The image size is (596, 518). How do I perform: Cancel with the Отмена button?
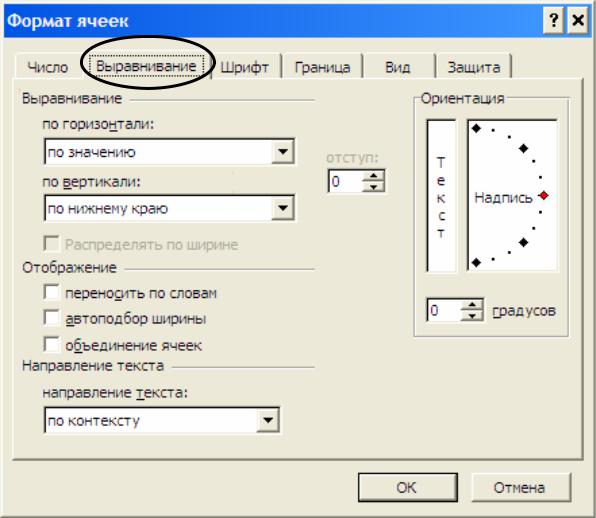pos(521,487)
